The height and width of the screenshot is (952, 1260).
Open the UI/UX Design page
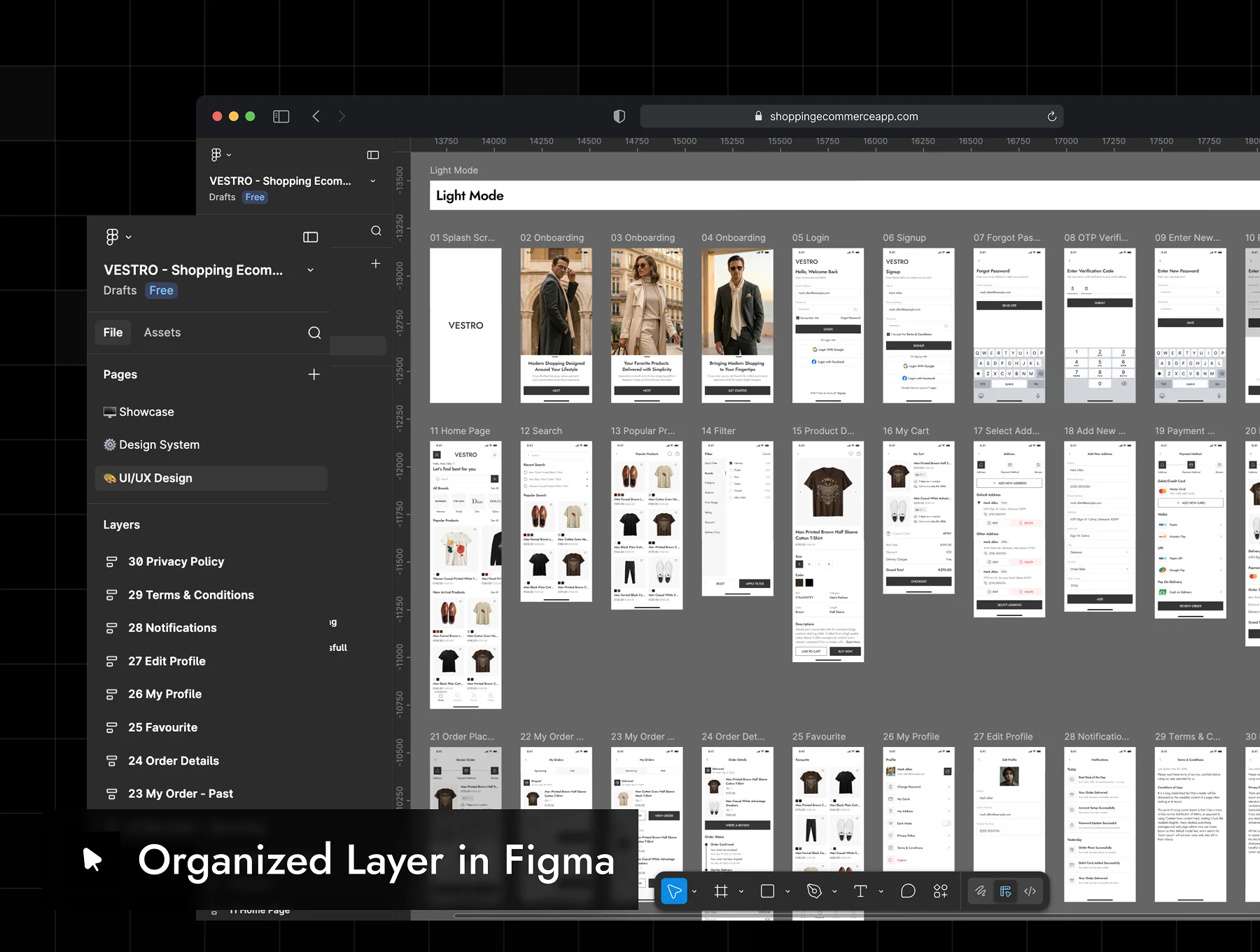[211, 478]
